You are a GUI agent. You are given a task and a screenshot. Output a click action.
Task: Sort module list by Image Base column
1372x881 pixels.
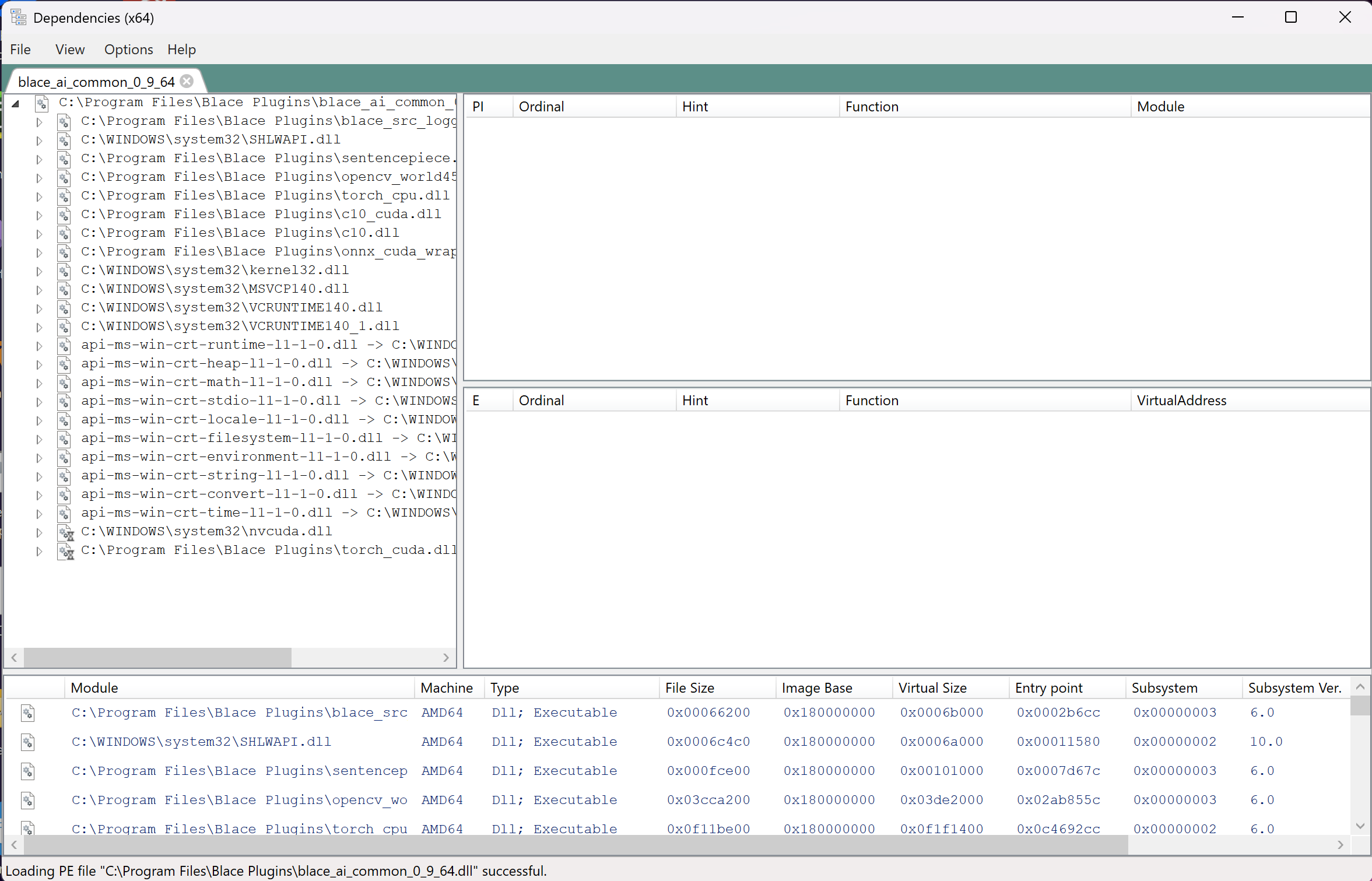point(834,688)
